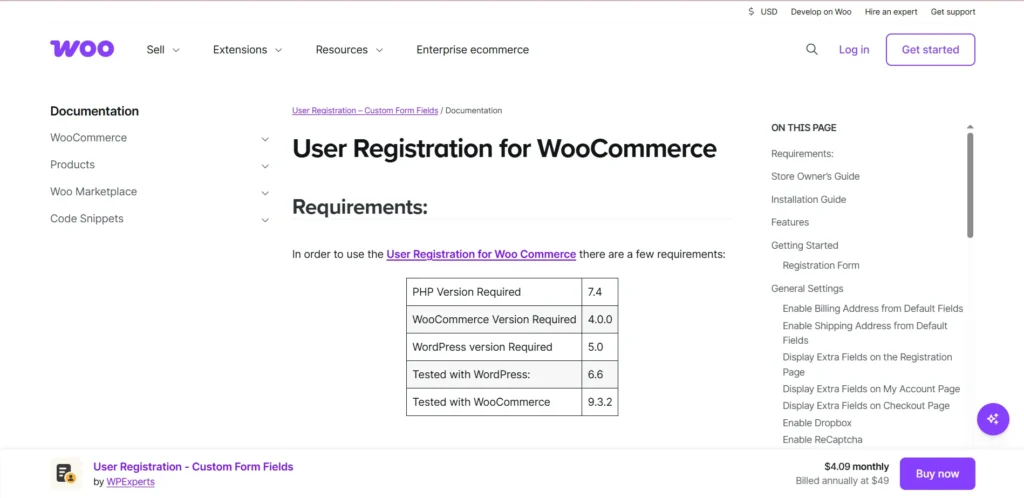This screenshot has height=498, width=1024.
Task: Select the WordPress version Required cell
Action: (x=494, y=347)
